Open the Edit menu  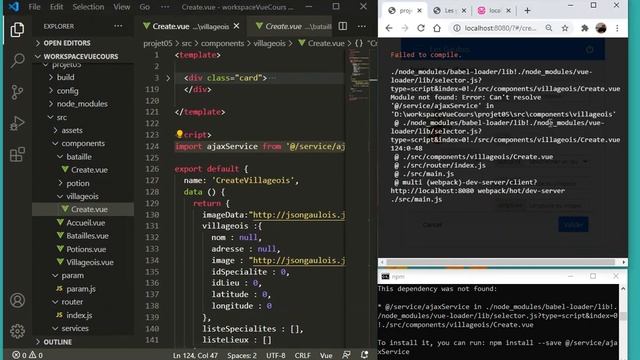pos(56,7)
